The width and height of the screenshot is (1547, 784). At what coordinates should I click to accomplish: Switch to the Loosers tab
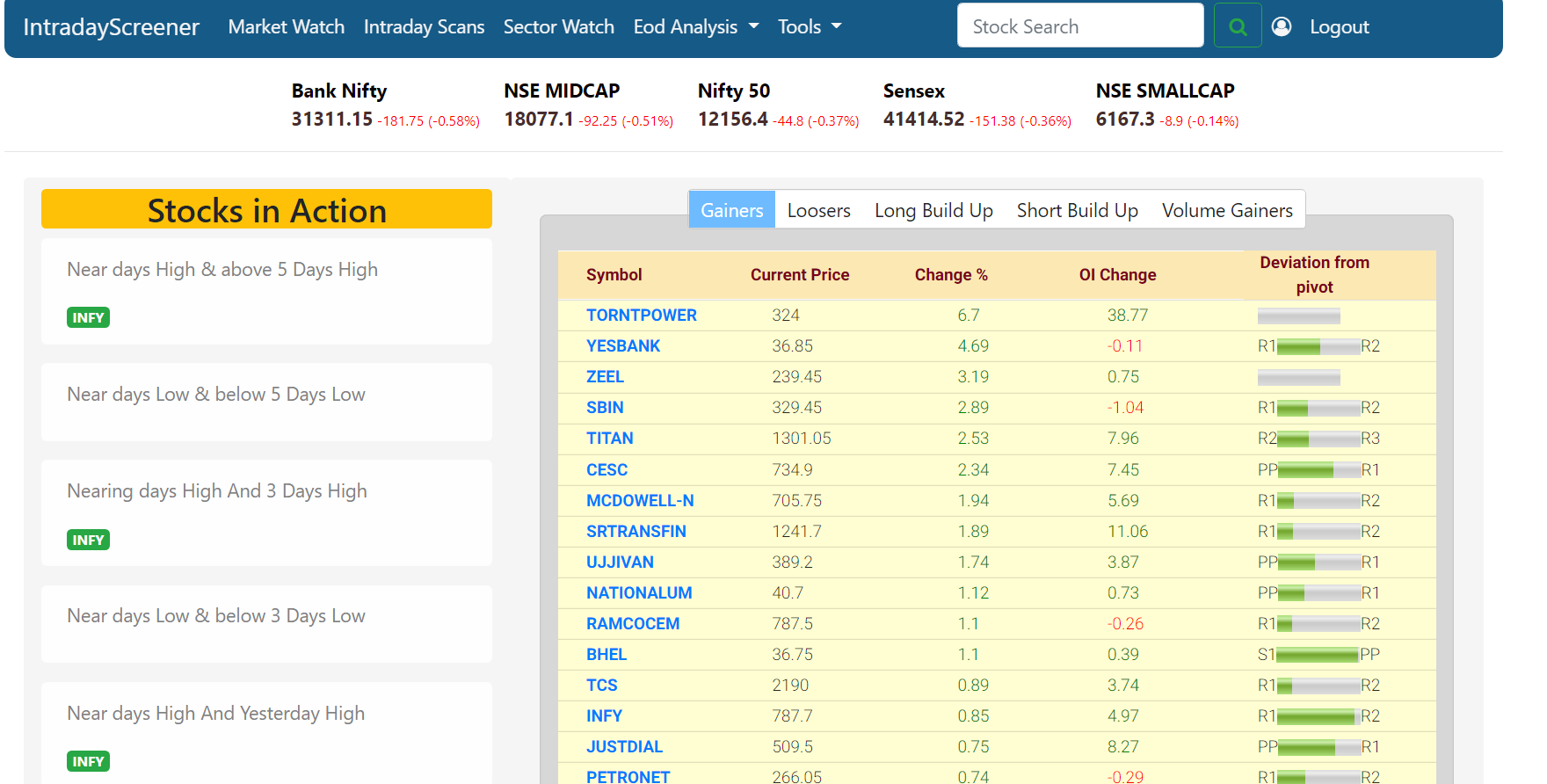(819, 210)
